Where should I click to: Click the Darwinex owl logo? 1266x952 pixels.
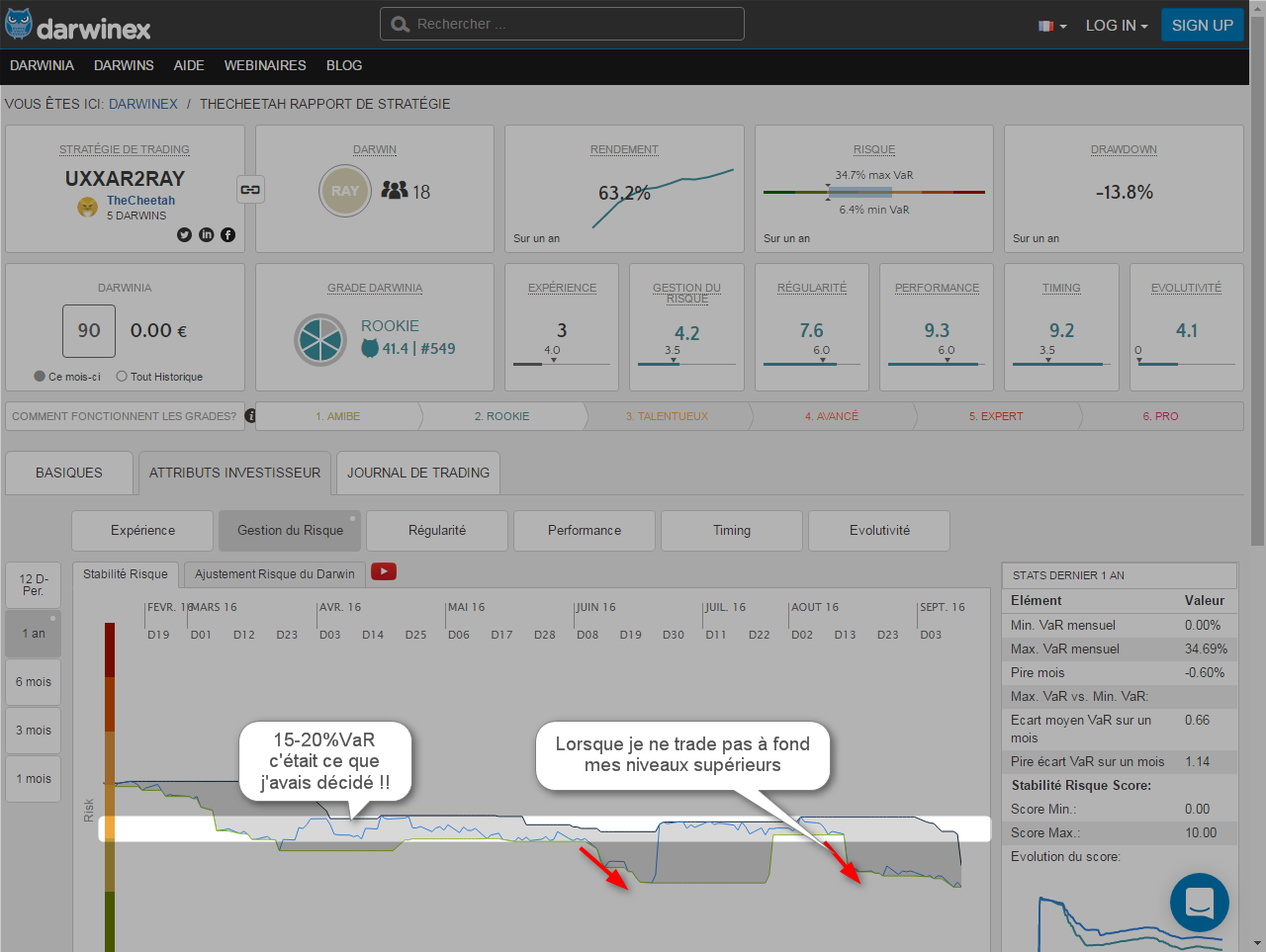click(x=20, y=25)
